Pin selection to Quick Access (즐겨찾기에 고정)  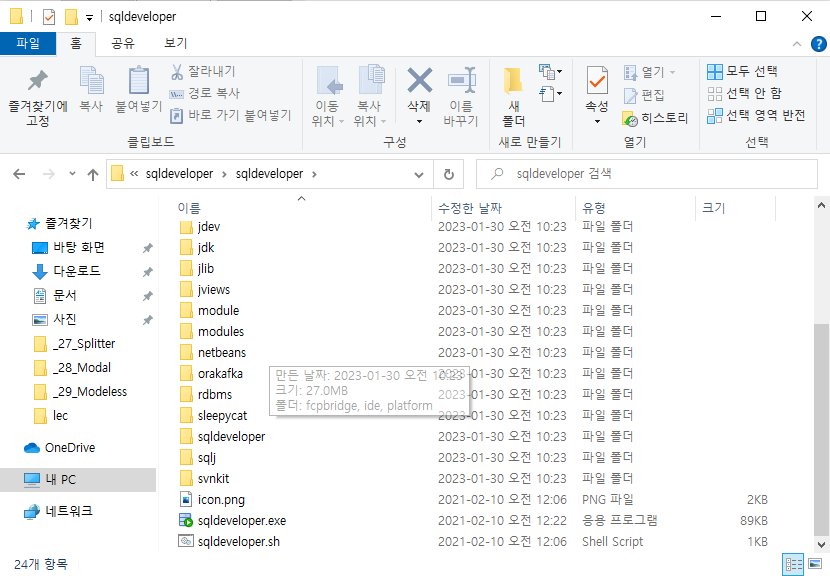(x=38, y=97)
